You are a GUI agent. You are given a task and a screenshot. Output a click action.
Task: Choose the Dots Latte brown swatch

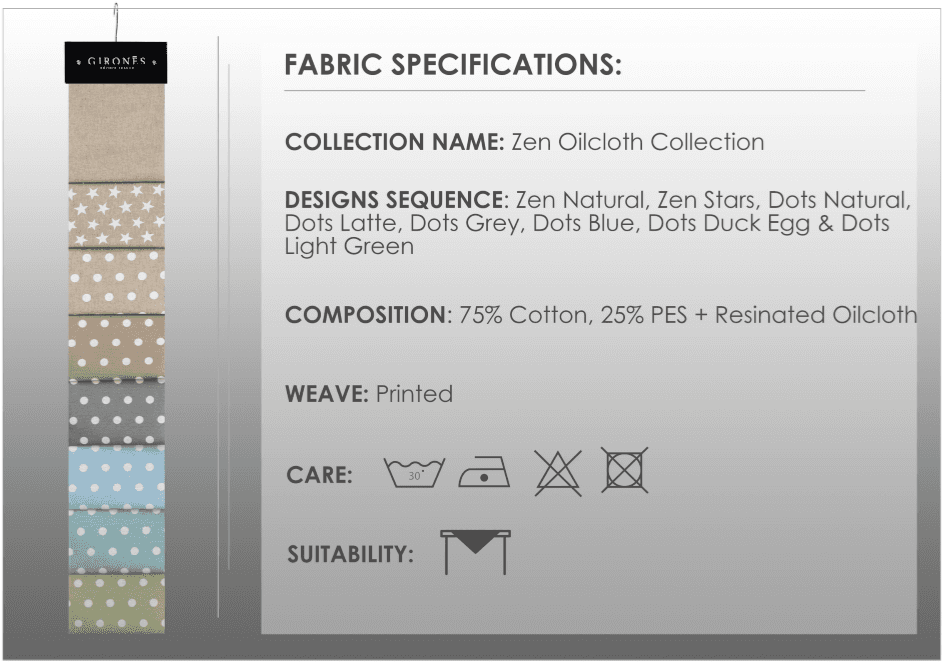(x=116, y=347)
